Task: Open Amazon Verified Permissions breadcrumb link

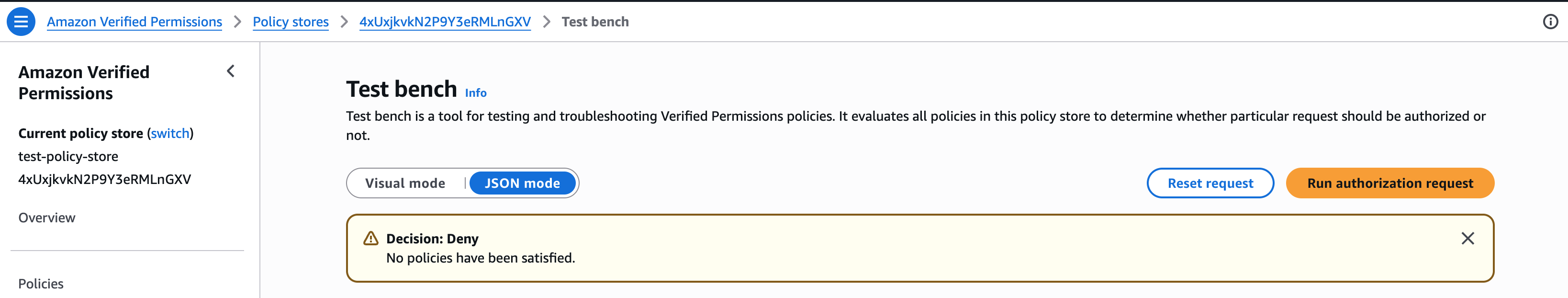Action: pos(134,22)
